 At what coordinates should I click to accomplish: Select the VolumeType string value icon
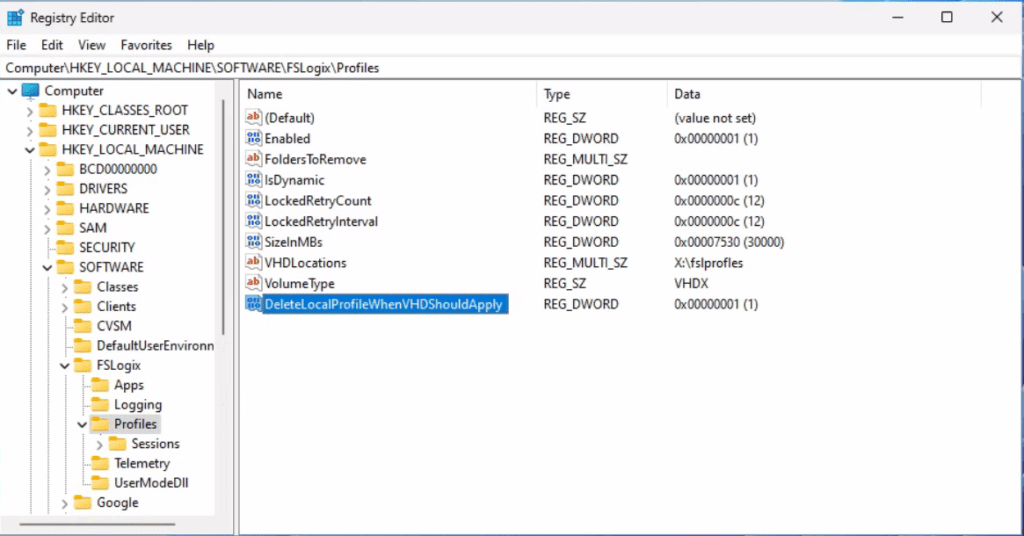[253, 283]
